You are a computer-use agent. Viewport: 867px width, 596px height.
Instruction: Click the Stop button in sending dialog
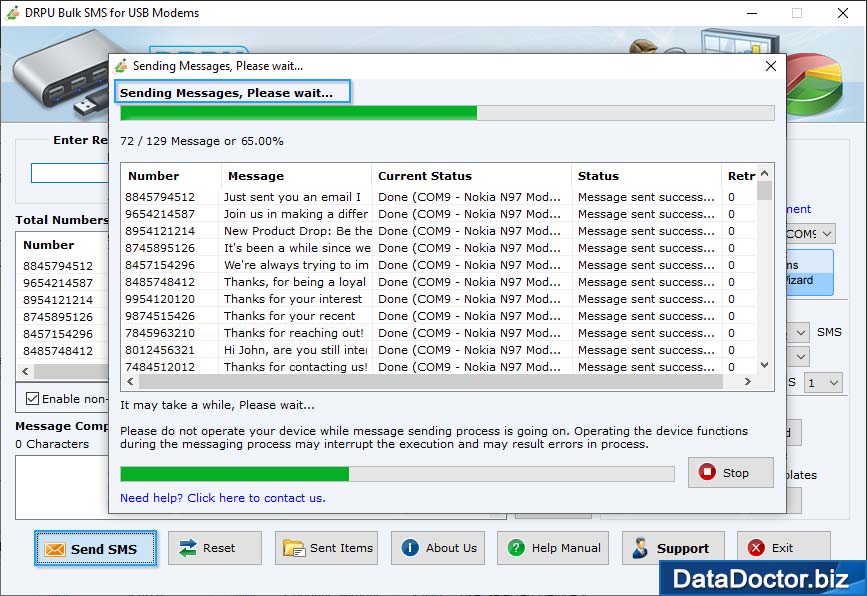(730, 473)
